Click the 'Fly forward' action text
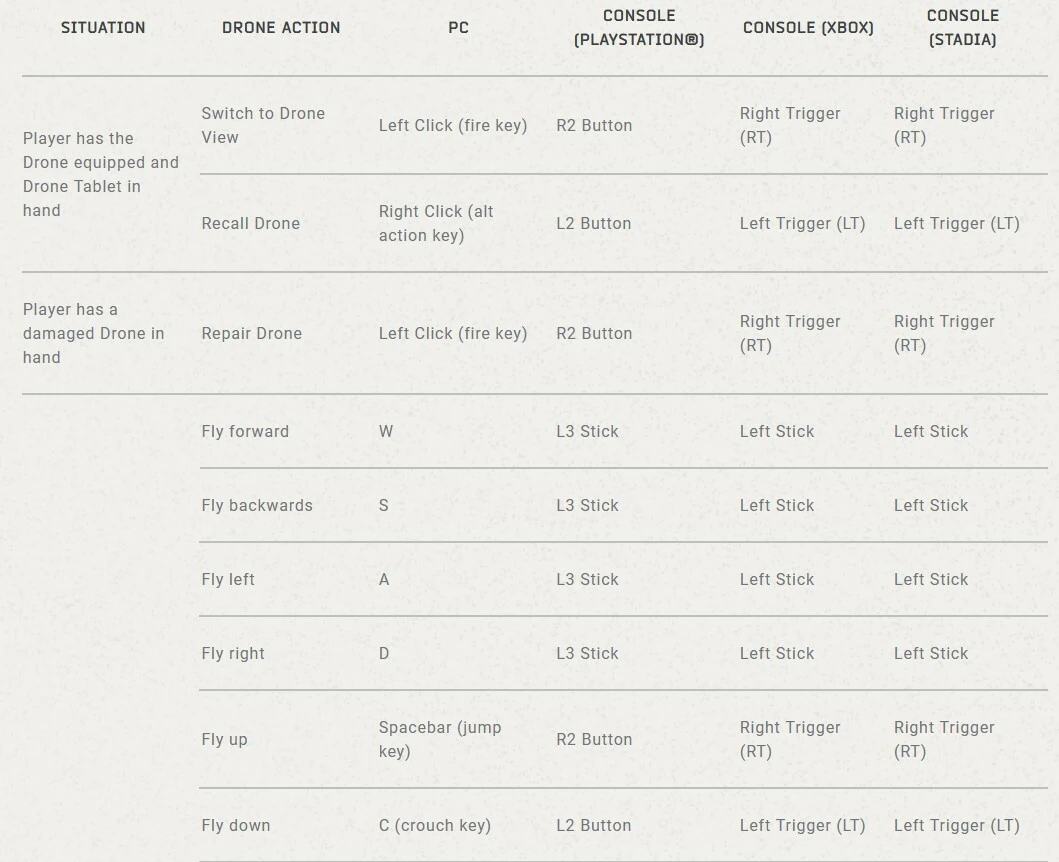The width and height of the screenshot is (1059, 862). click(245, 431)
